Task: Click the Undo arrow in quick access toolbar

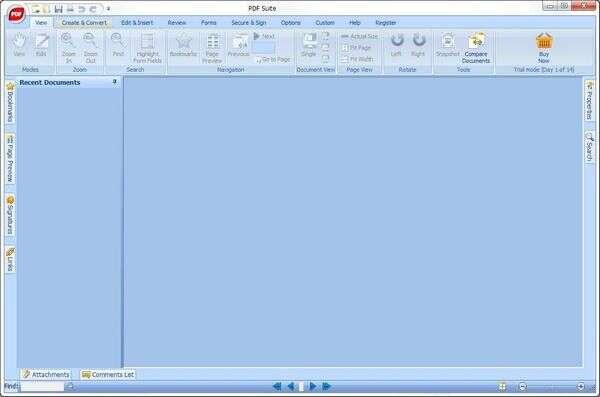Action: tap(82, 8)
